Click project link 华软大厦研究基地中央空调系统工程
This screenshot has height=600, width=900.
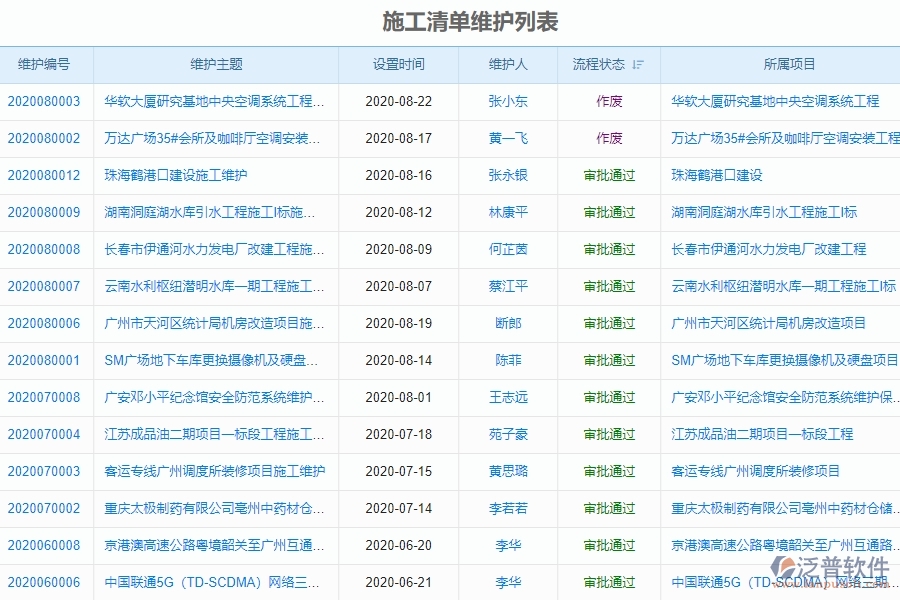[x=775, y=102]
